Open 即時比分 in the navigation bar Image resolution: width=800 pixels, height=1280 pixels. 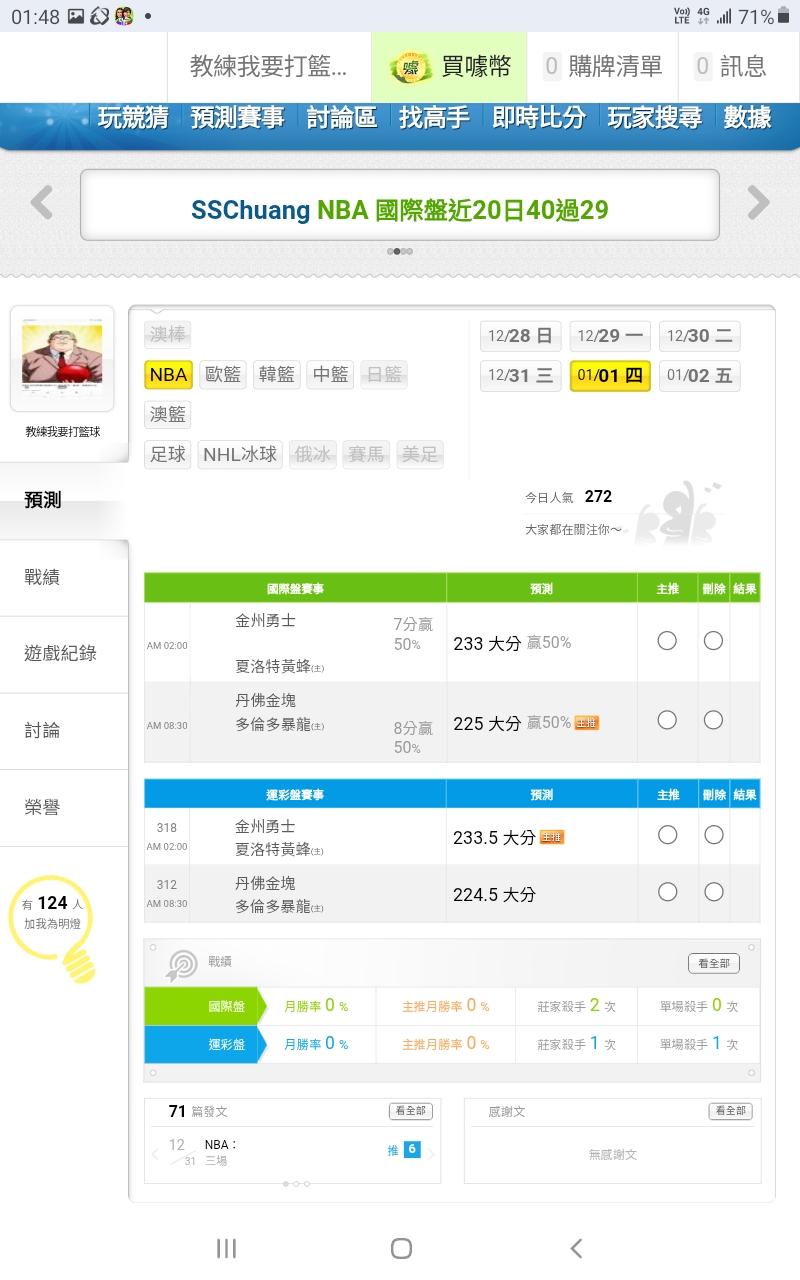(x=539, y=118)
